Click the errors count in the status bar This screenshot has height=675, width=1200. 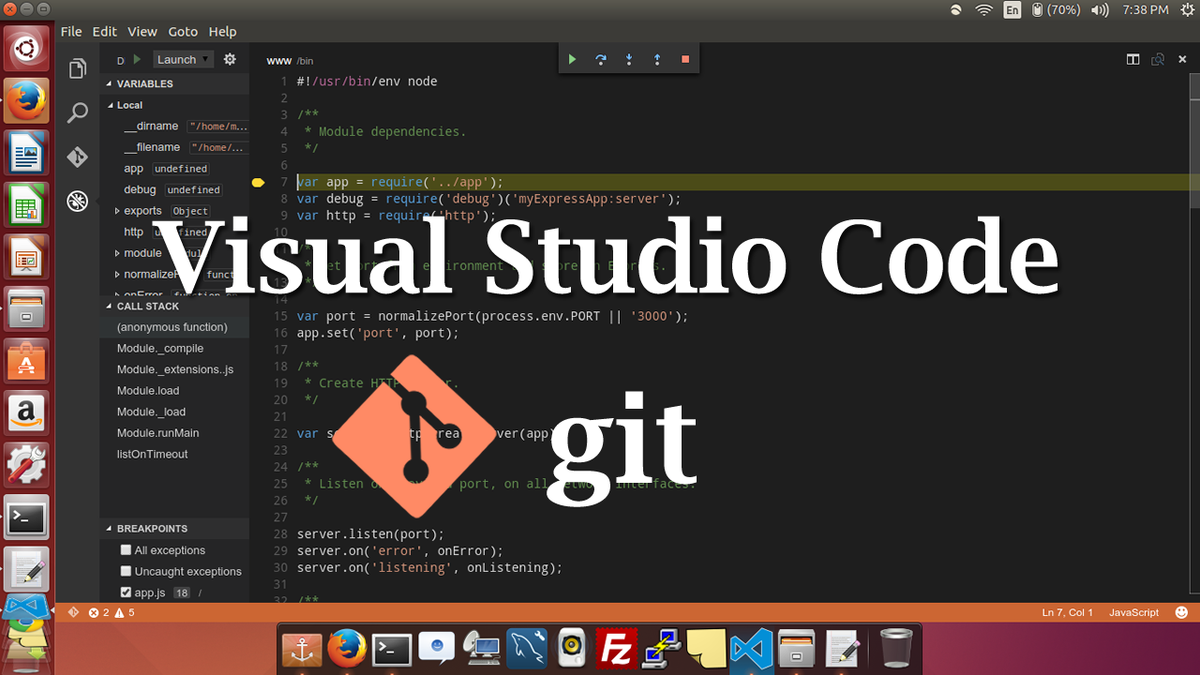[98, 612]
